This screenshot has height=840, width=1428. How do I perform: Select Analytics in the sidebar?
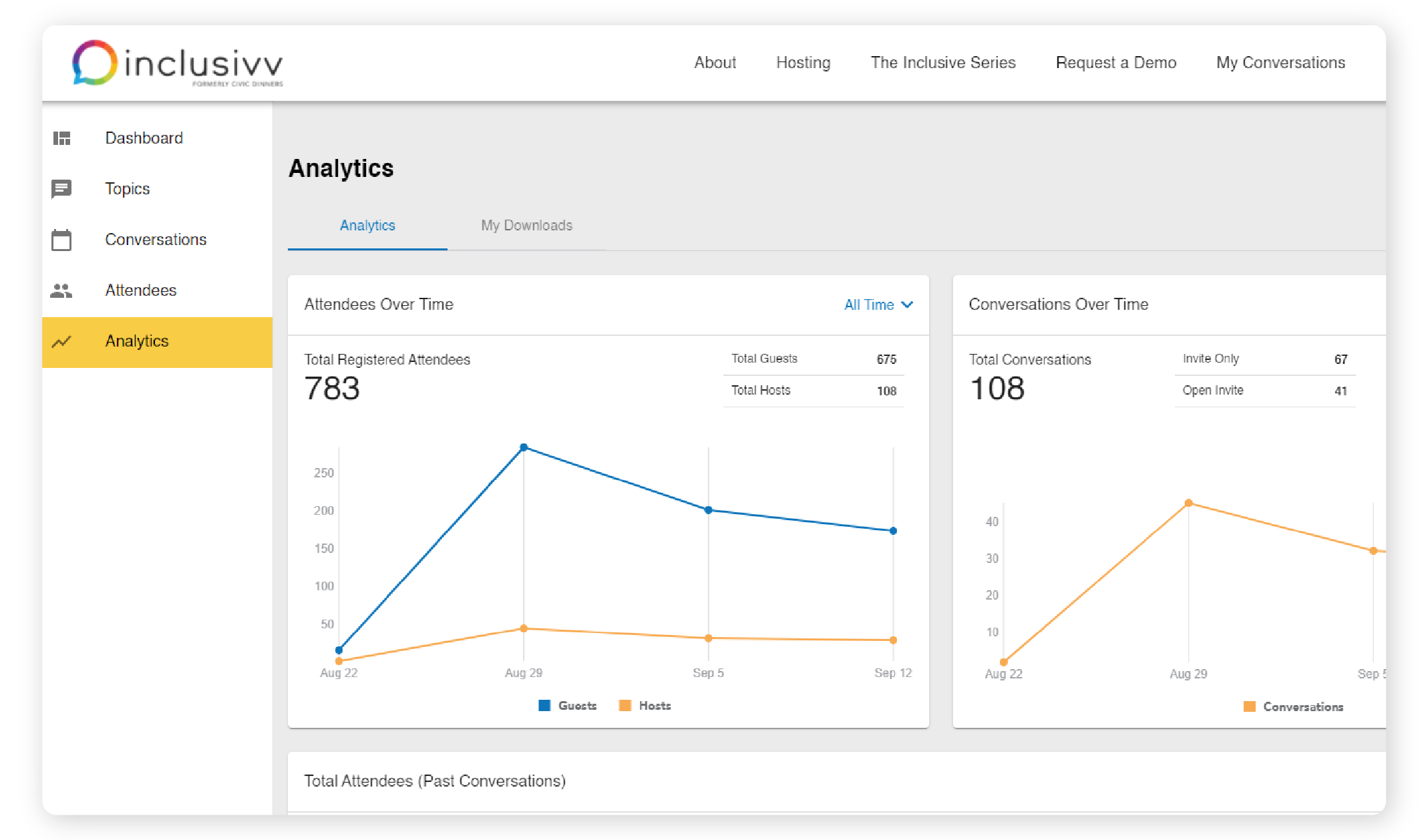(x=157, y=342)
